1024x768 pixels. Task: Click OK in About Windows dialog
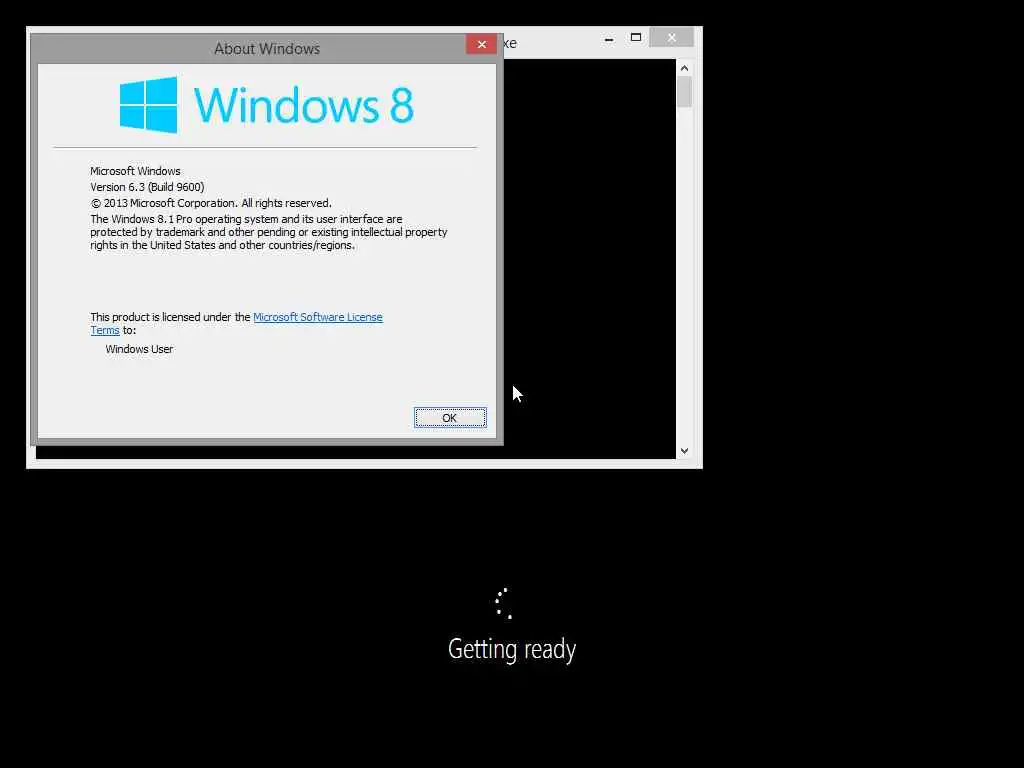(x=450, y=417)
